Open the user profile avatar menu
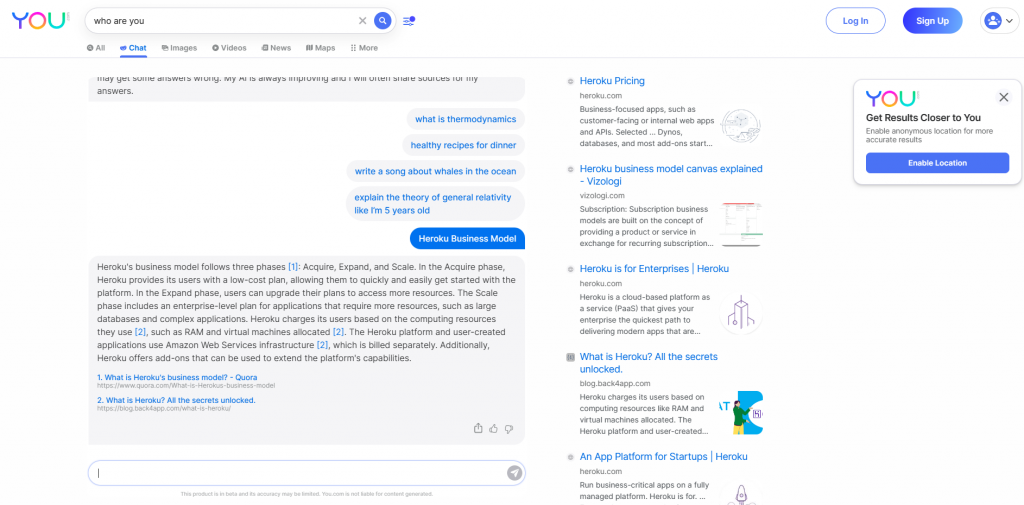Screen dimensions: 1024x505 (999, 21)
